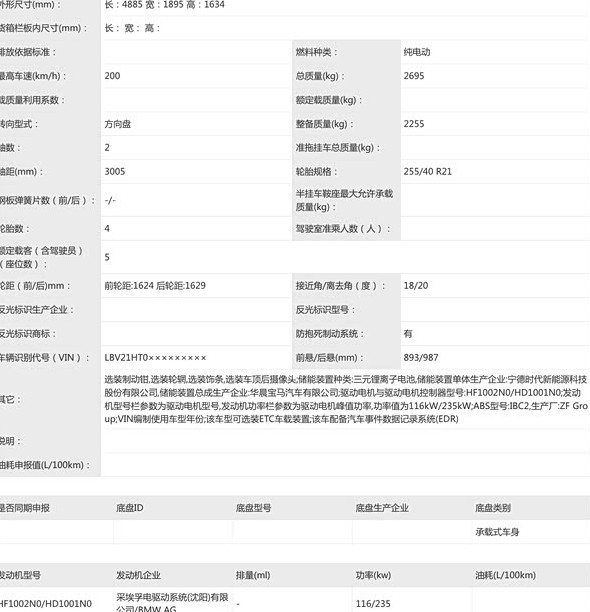Select the fuel type value 纯电动
This screenshot has height=612, width=590.
point(417,52)
